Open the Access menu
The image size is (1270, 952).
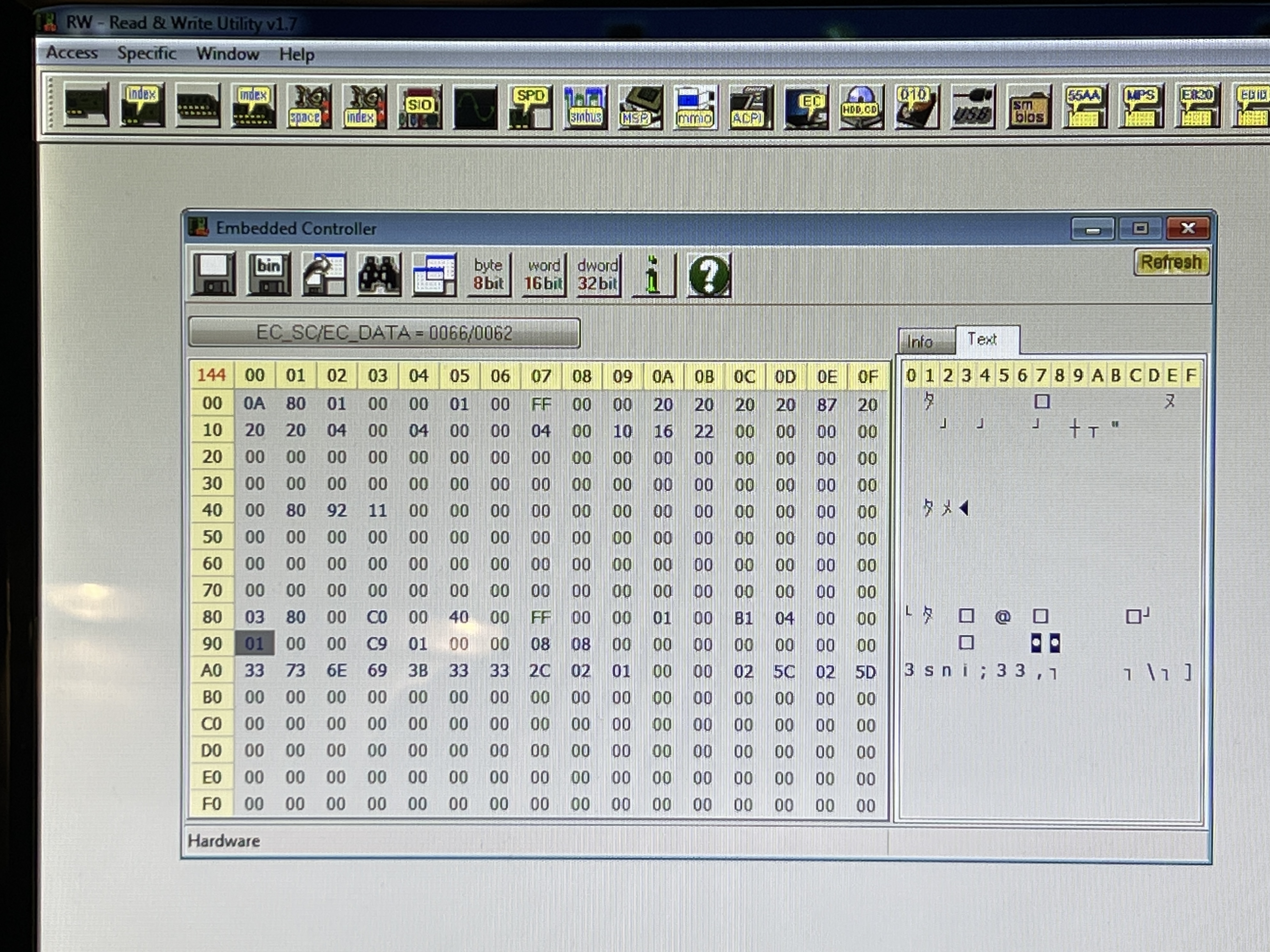[72, 53]
